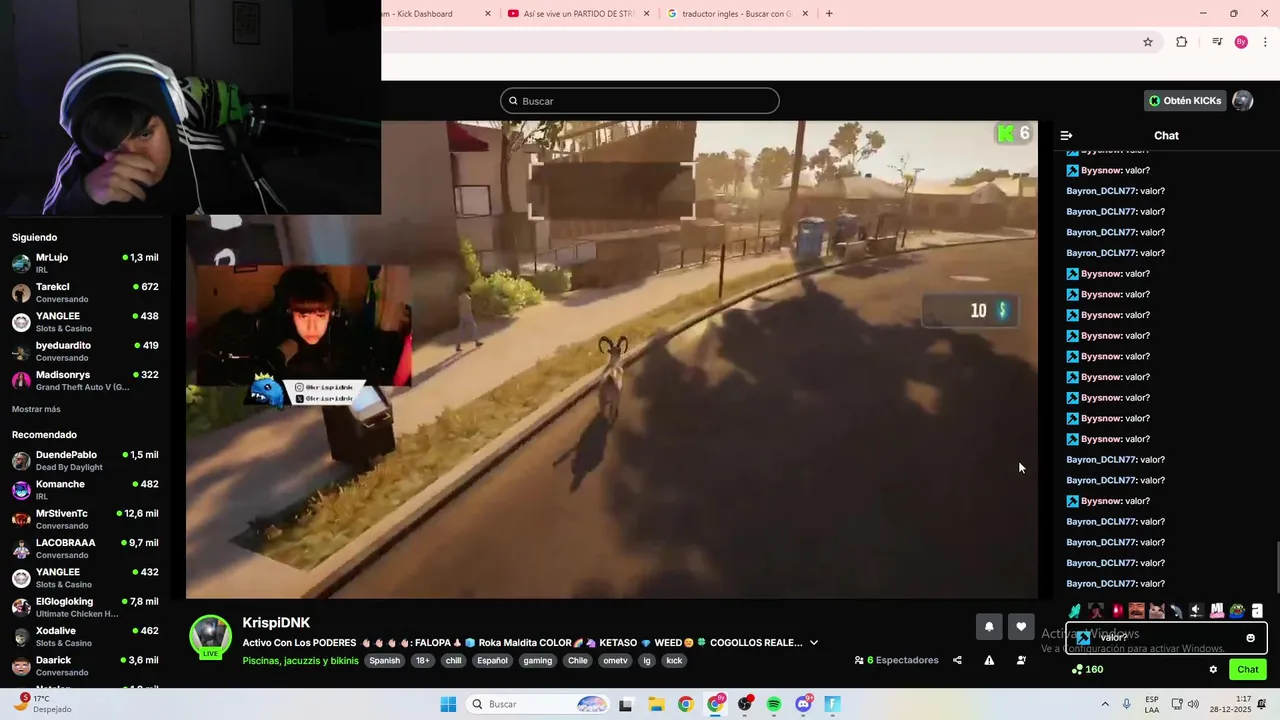Open the media controls icon in Chrome toolbar
Screen dimensions: 1280x720
coord(1217,42)
